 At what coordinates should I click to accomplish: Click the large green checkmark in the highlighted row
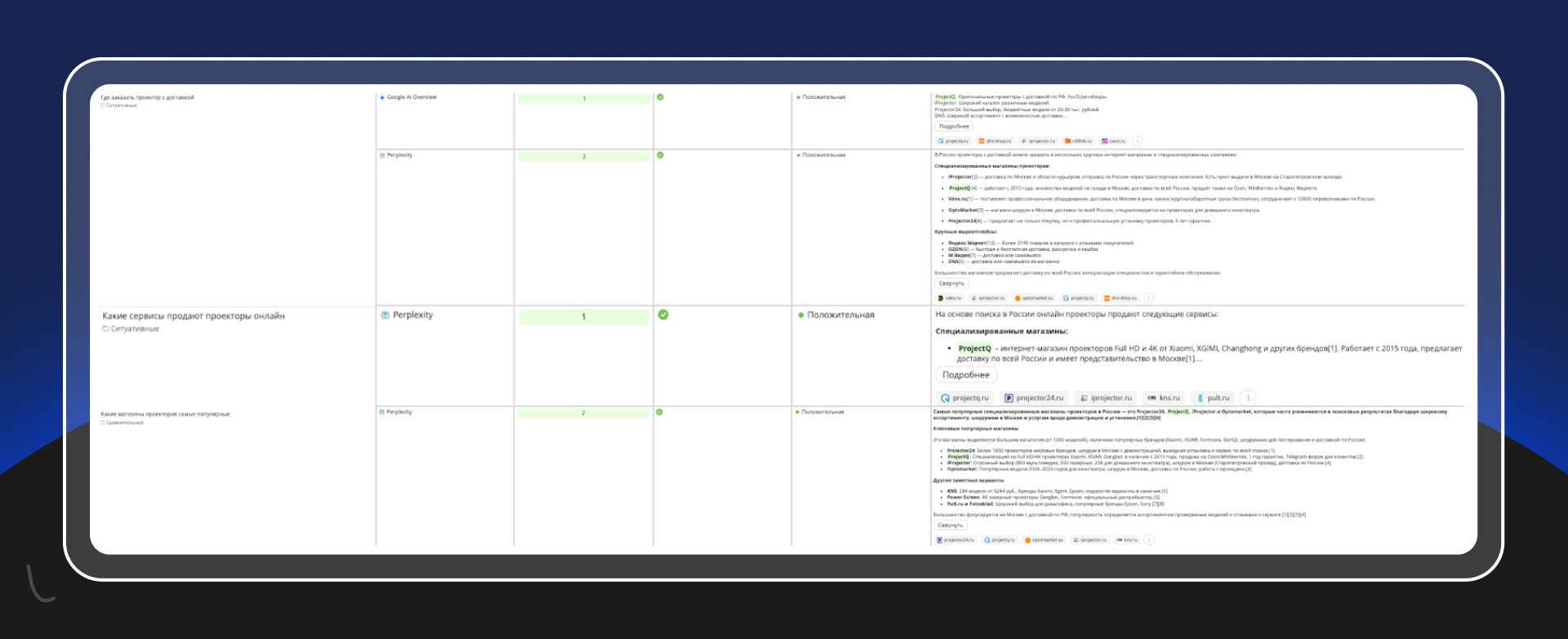point(663,315)
